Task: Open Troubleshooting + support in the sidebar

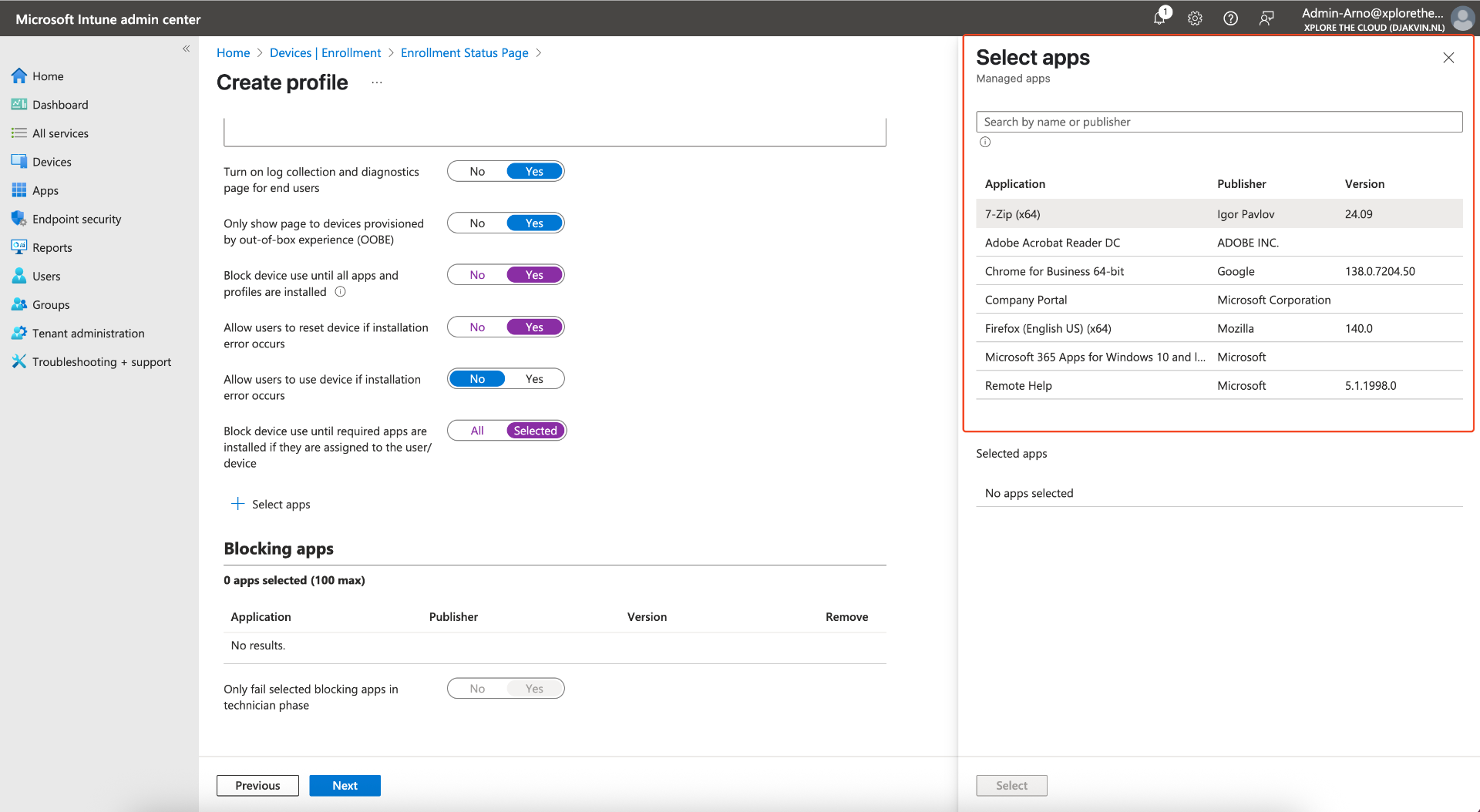Action: [x=102, y=361]
